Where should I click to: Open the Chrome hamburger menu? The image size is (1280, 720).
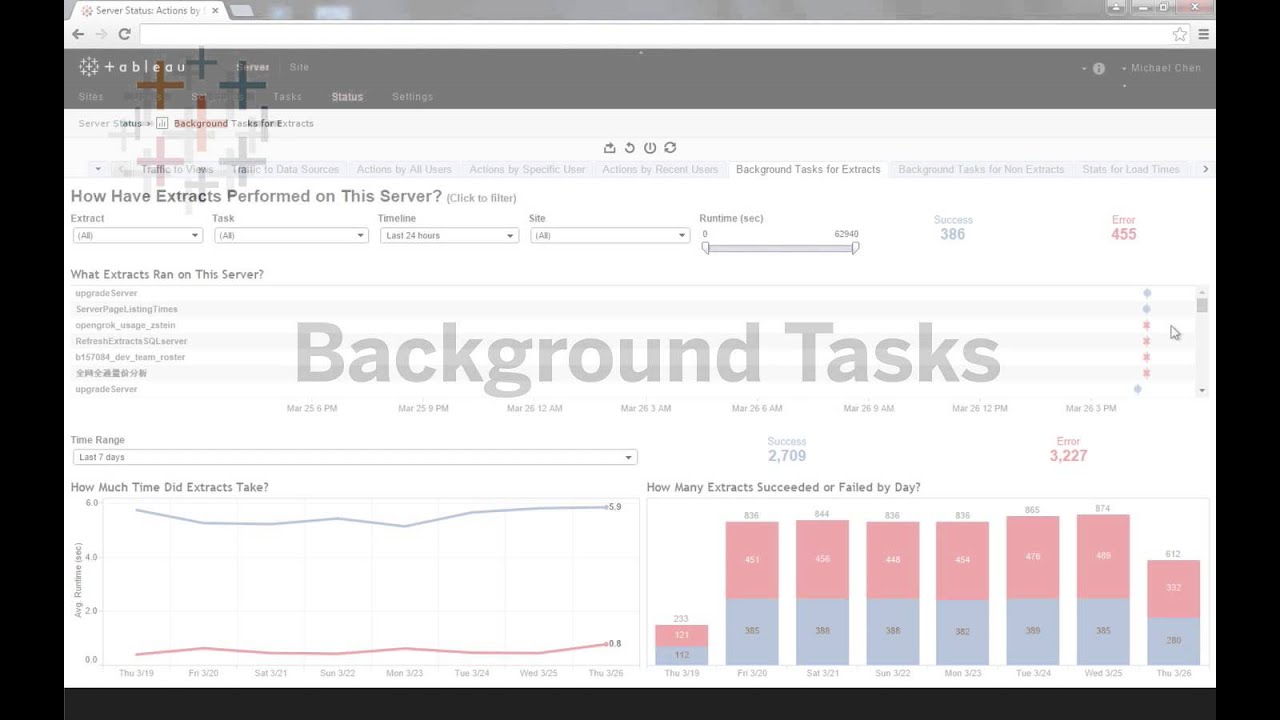click(1204, 34)
